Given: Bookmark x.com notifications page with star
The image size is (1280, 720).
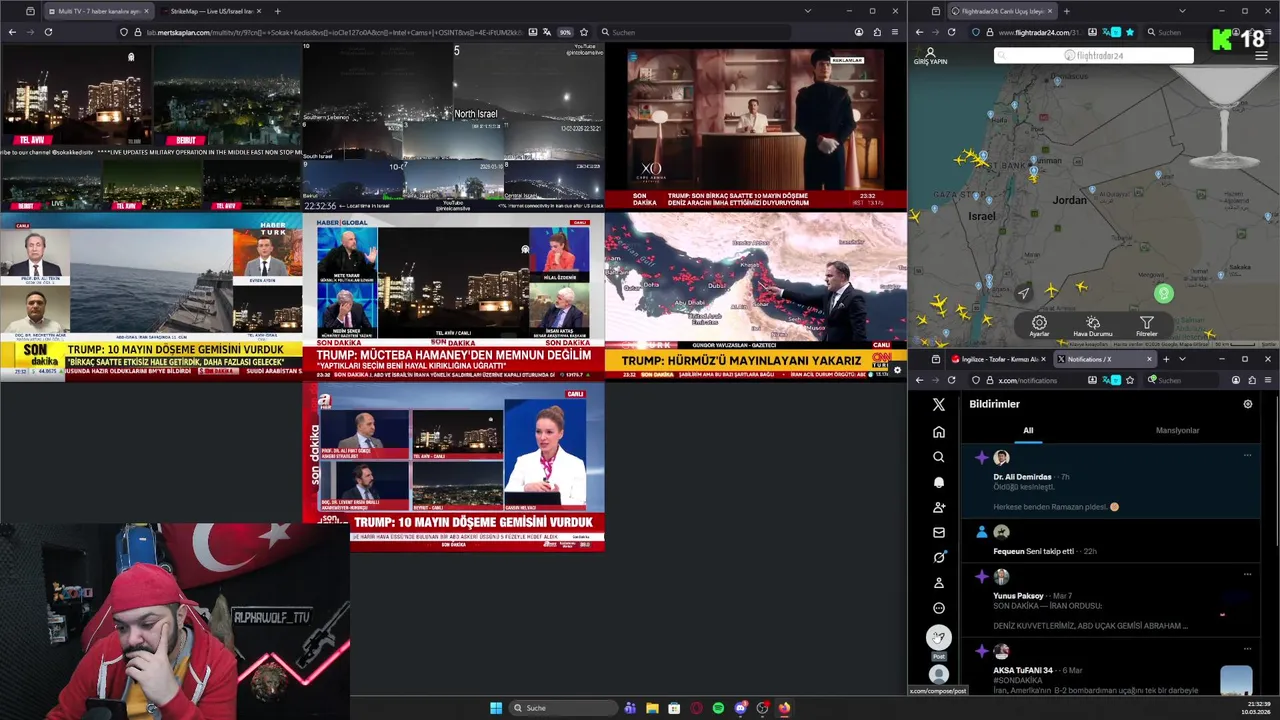Looking at the screenshot, I should pos(1130,380).
